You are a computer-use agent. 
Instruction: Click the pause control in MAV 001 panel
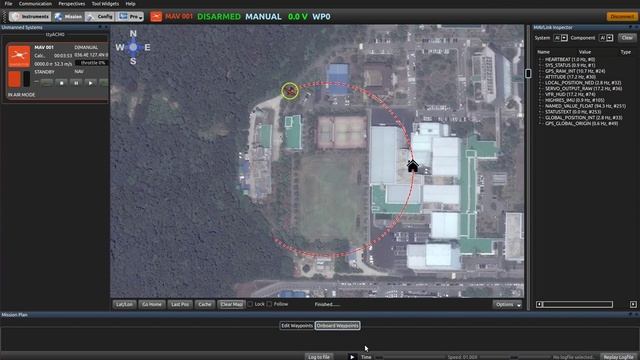[x=76, y=83]
